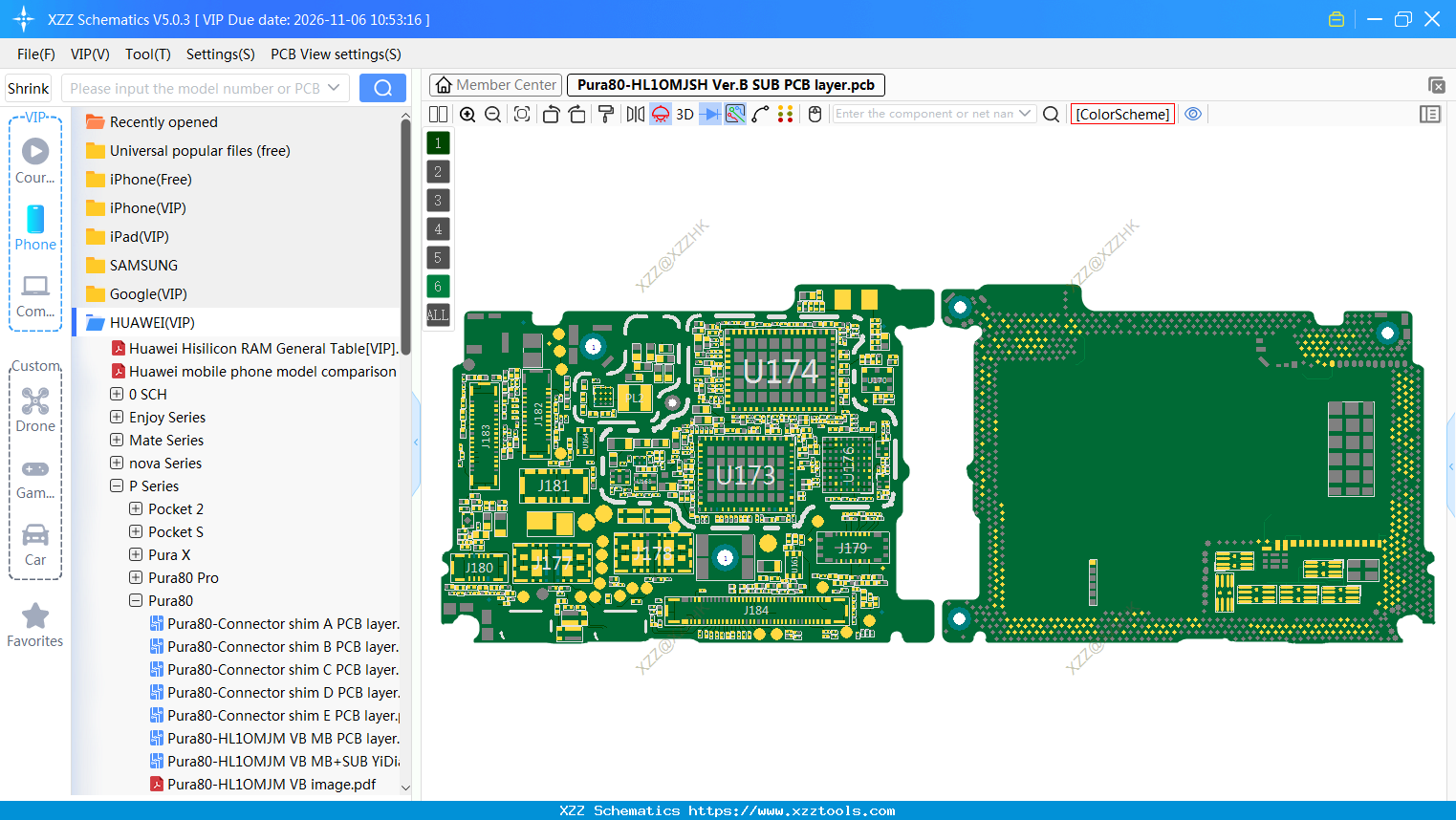Activate the split-screen view icon
1456x820 pixels.
pyautogui.click(x=438, y=114)
